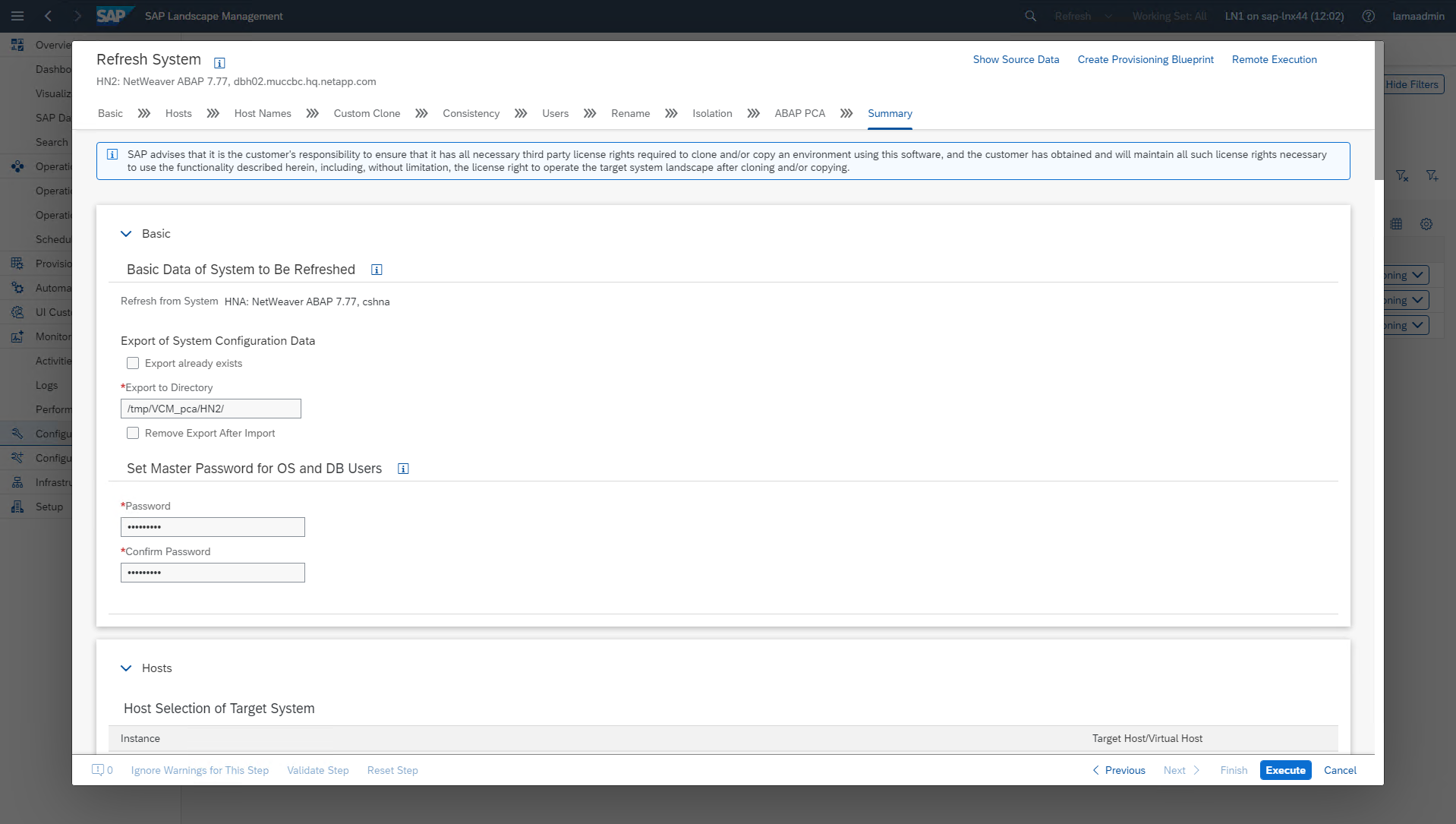Click the Provisioning sidebar icon
The image size is (1456, 824).
click(x=17, y=264)
